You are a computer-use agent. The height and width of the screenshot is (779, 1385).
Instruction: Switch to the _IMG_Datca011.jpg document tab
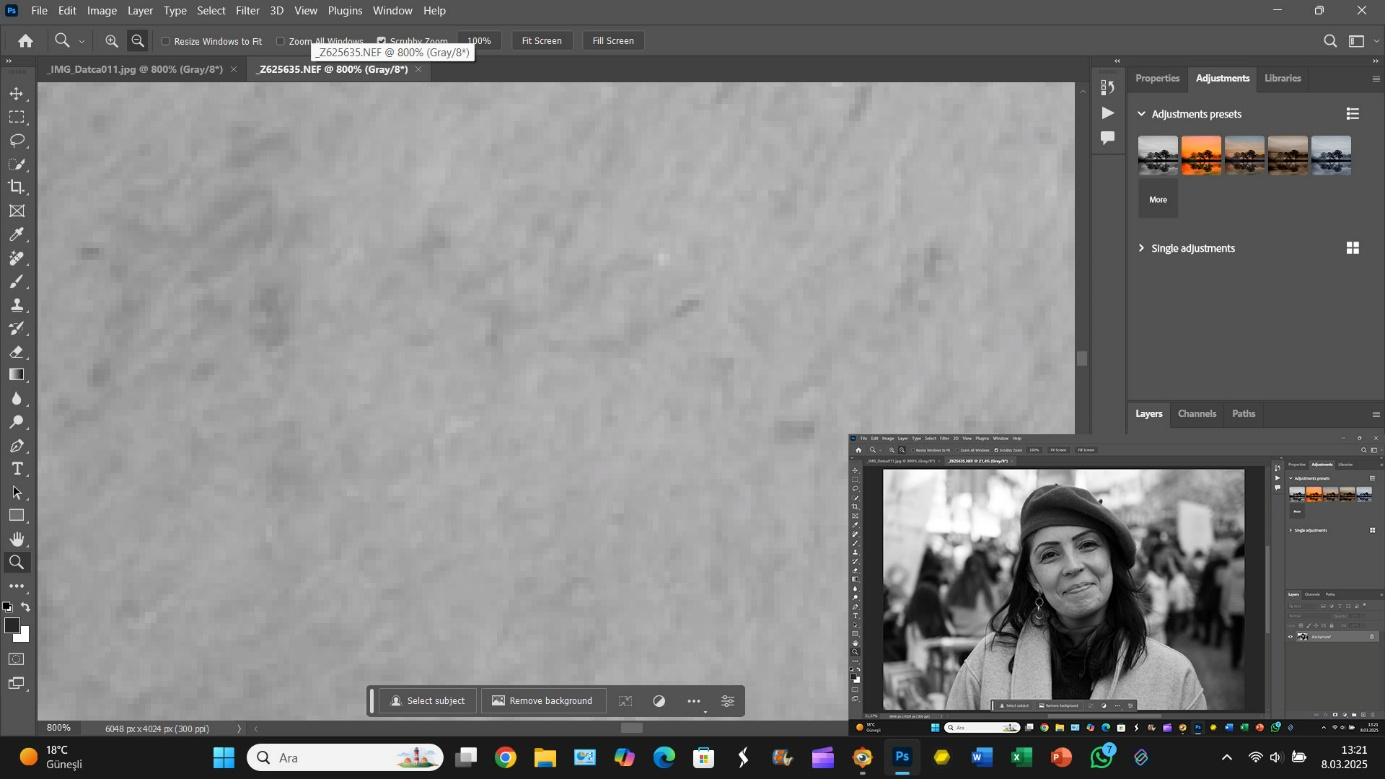point(135,69)
